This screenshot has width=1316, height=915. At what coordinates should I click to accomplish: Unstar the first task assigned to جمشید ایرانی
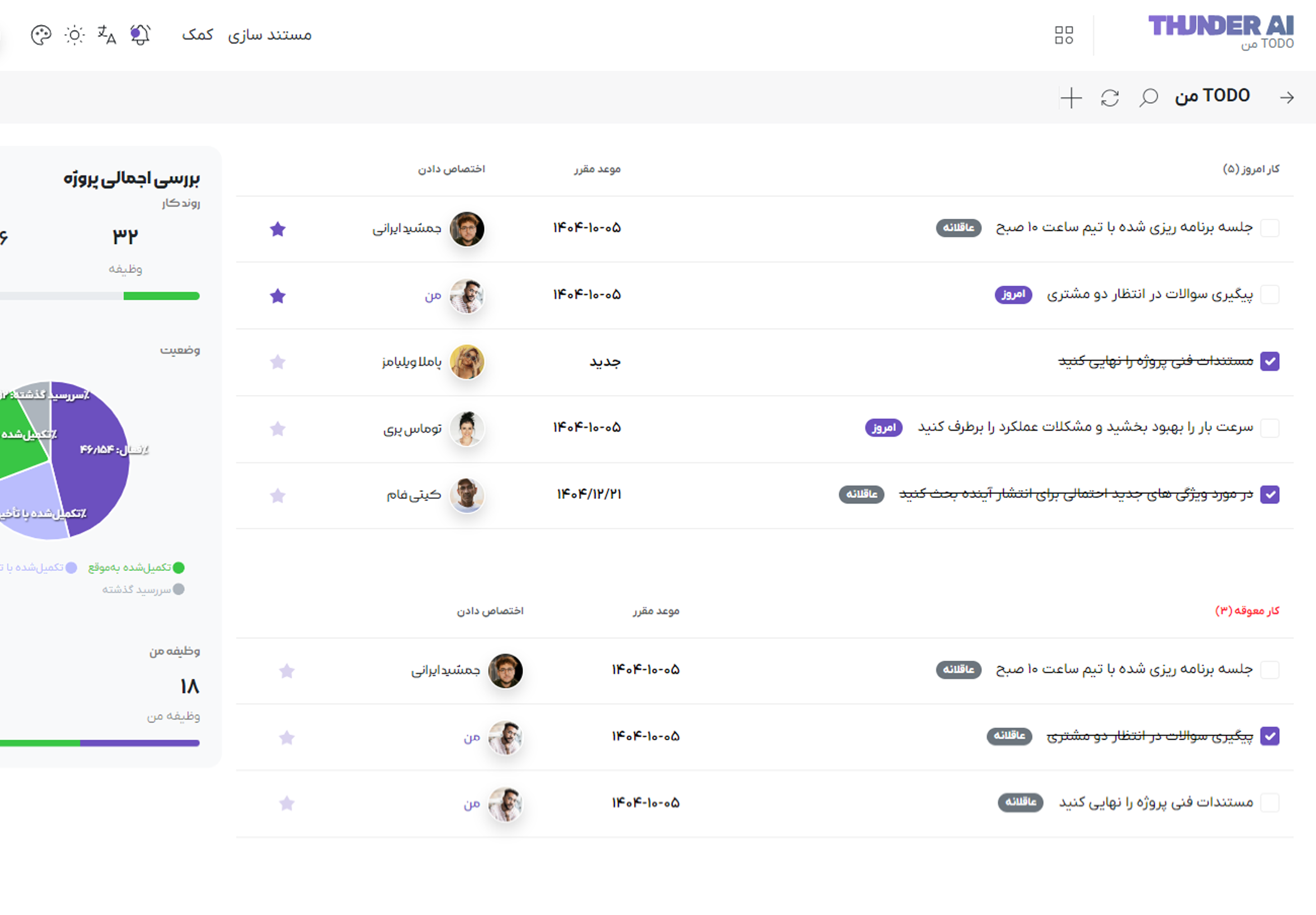tap(278, 229)
